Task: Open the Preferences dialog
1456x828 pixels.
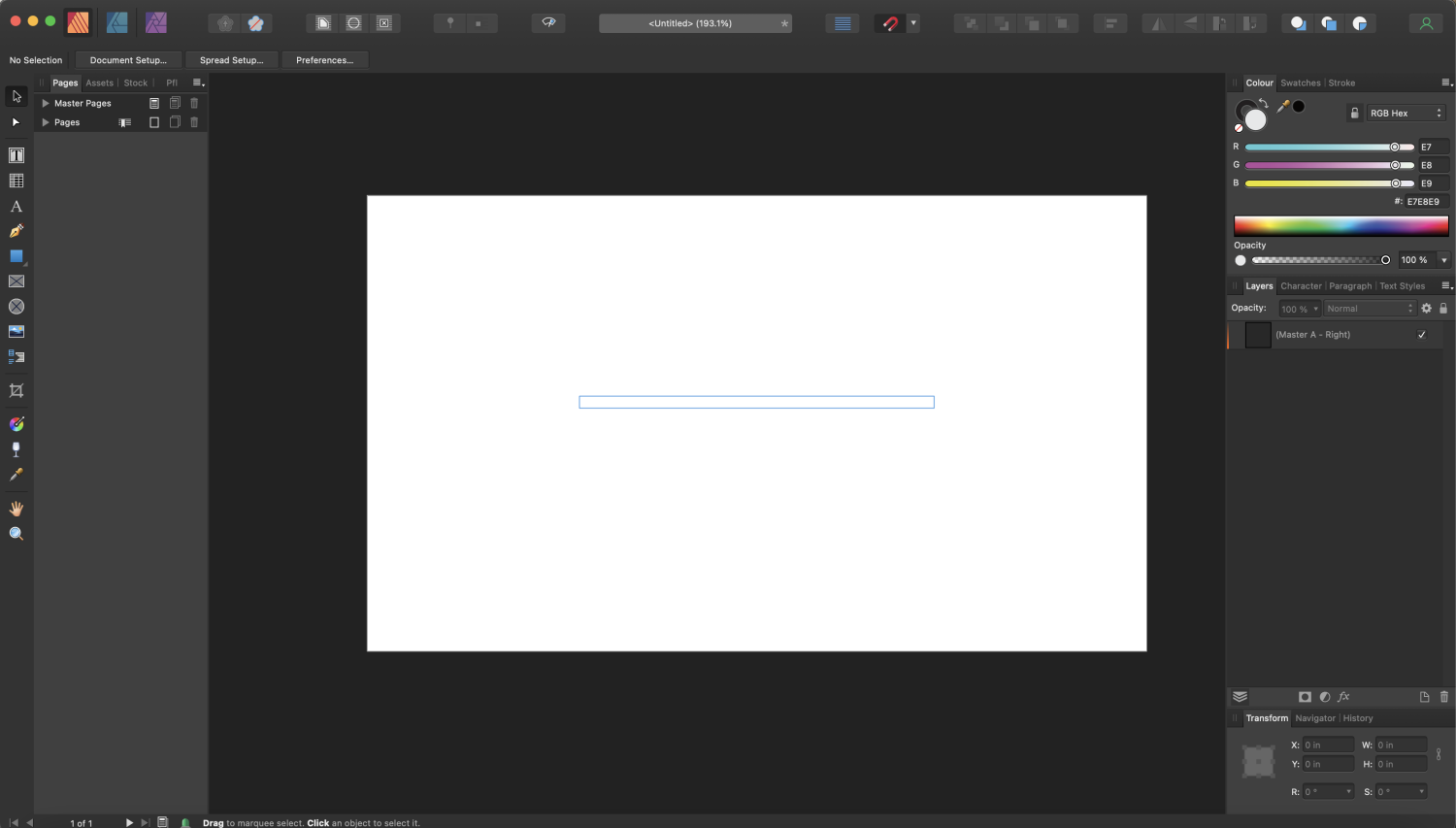Action: point(324,59)
